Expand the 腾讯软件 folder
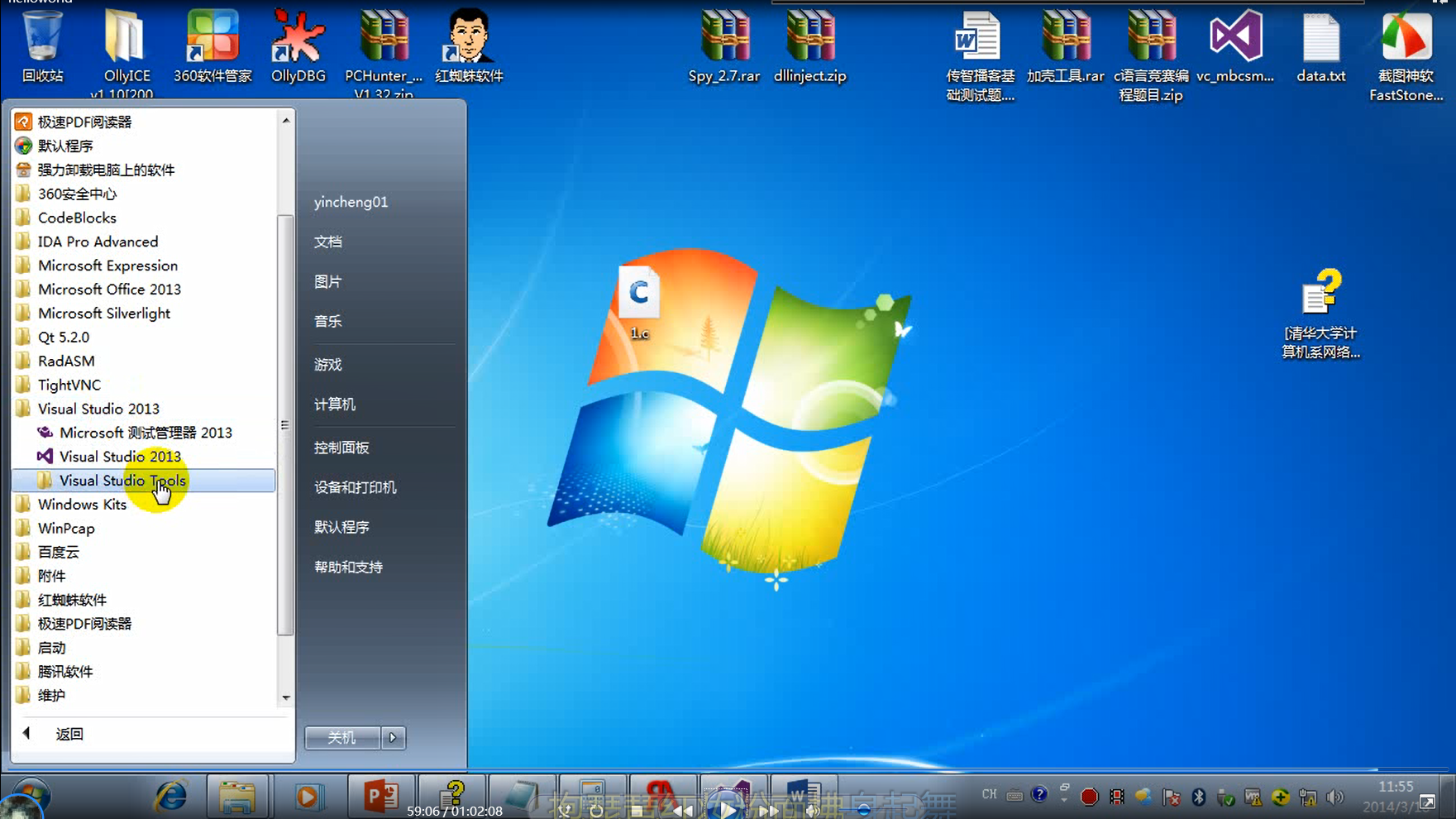The image size is (1456, 819). click(144, 672)
